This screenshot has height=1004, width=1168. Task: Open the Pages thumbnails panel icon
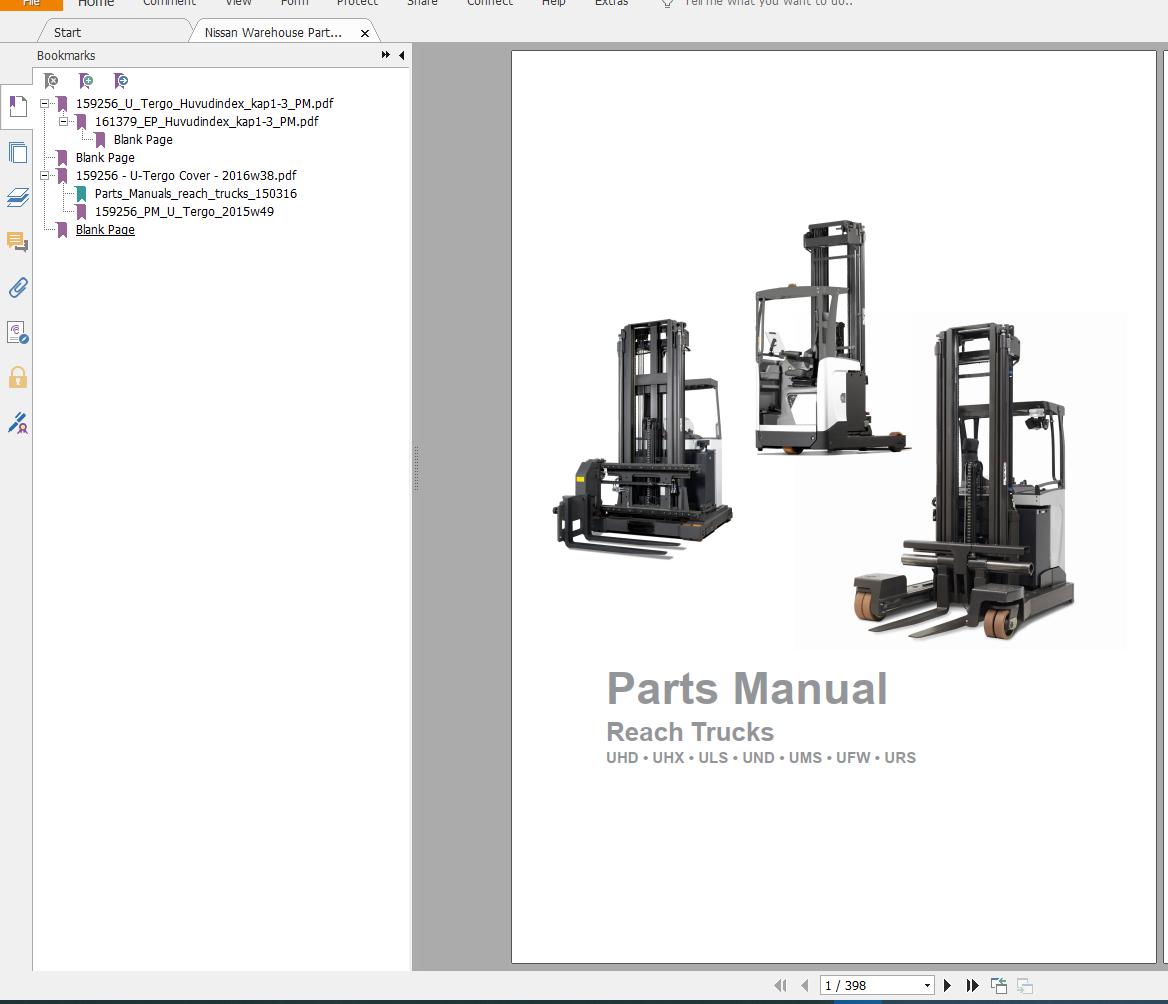17,152
